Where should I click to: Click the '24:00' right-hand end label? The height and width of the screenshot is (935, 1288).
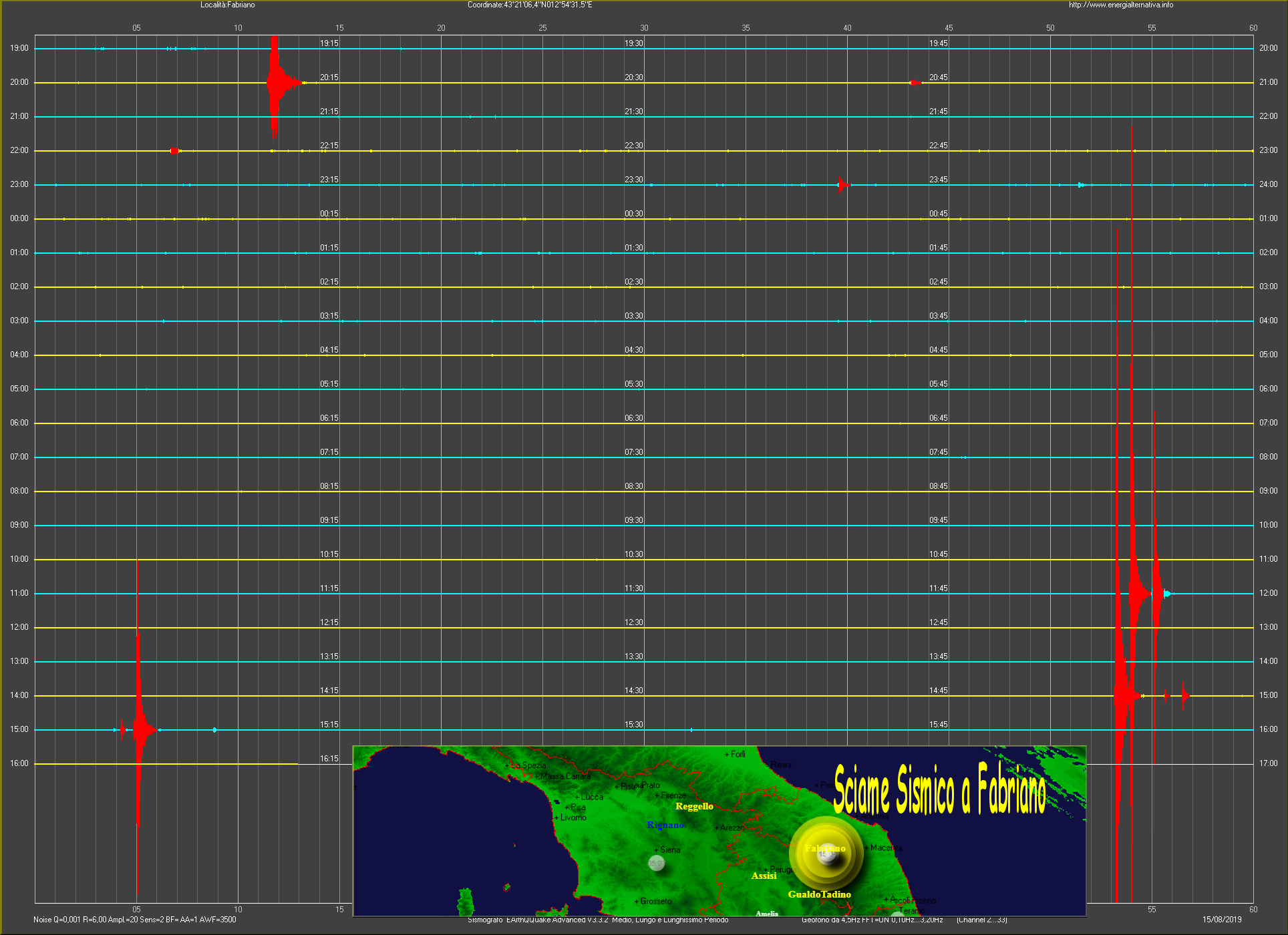[1268, 184]
